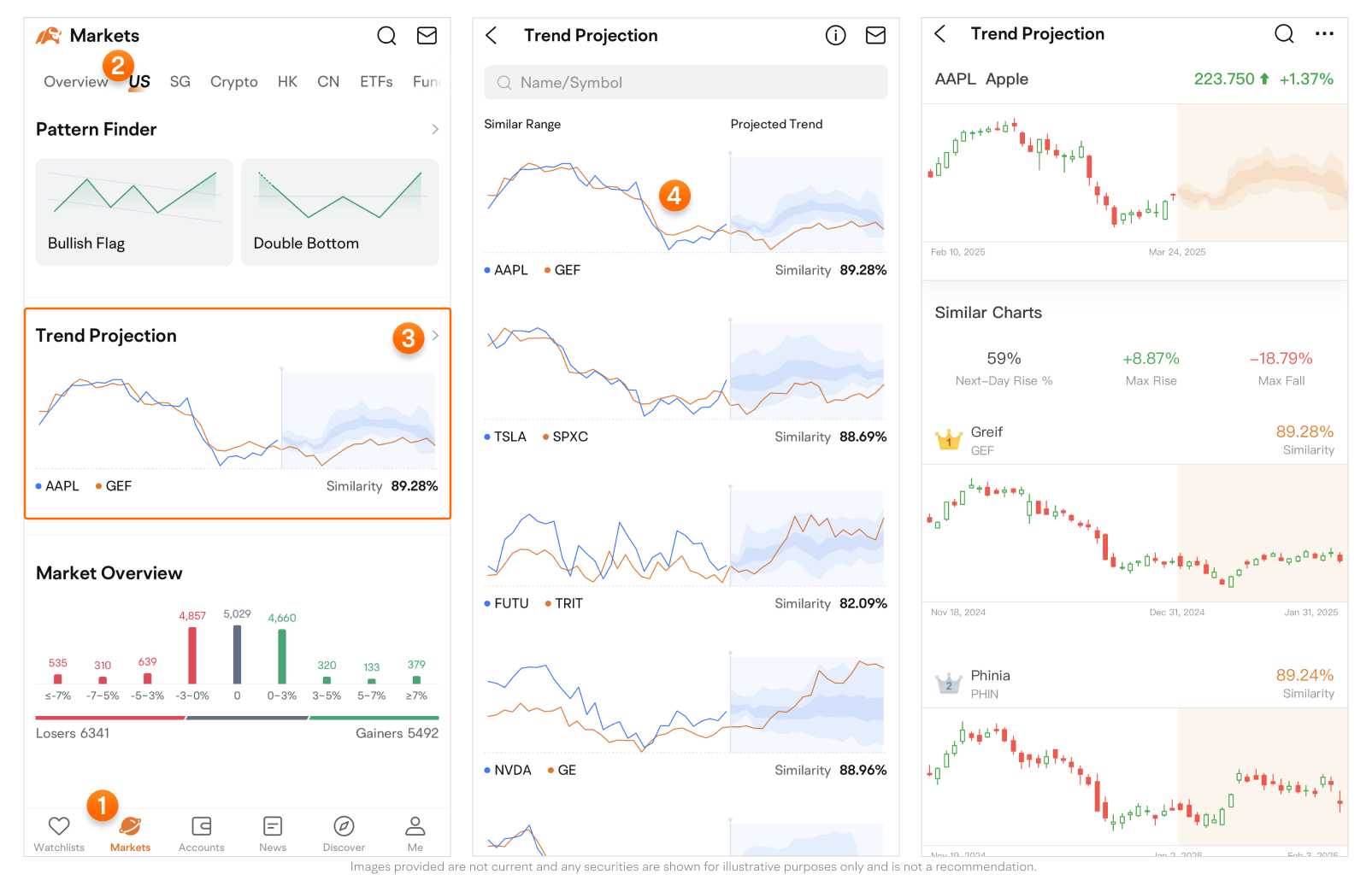Viewport: 1372px width, 892px height.
Task: Open the mail inbox in Markets header
Action: tap(427, 36)
